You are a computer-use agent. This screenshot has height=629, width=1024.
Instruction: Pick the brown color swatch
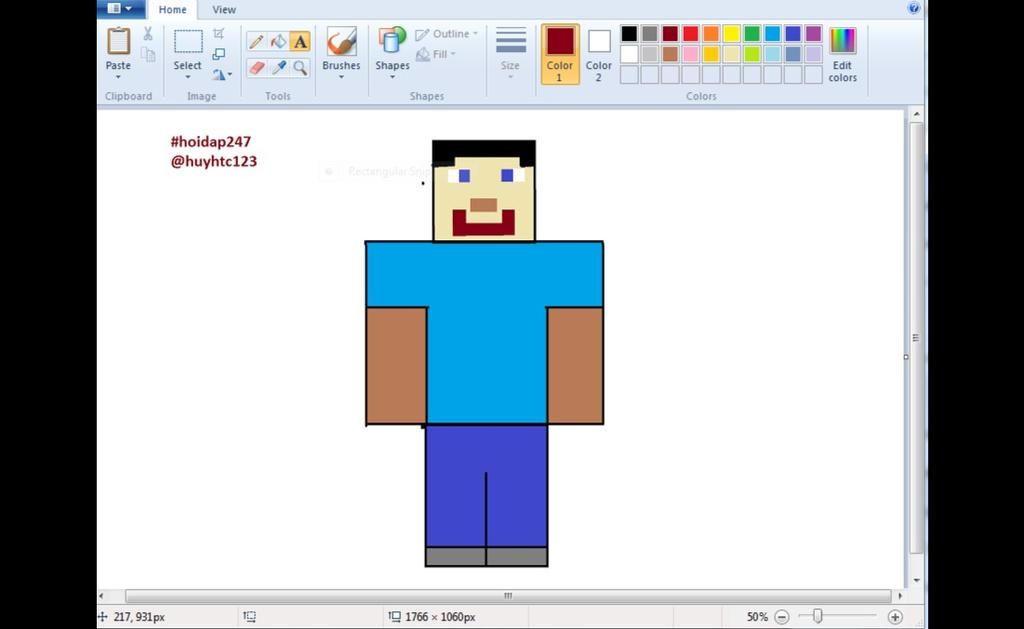tap(670, 54)
